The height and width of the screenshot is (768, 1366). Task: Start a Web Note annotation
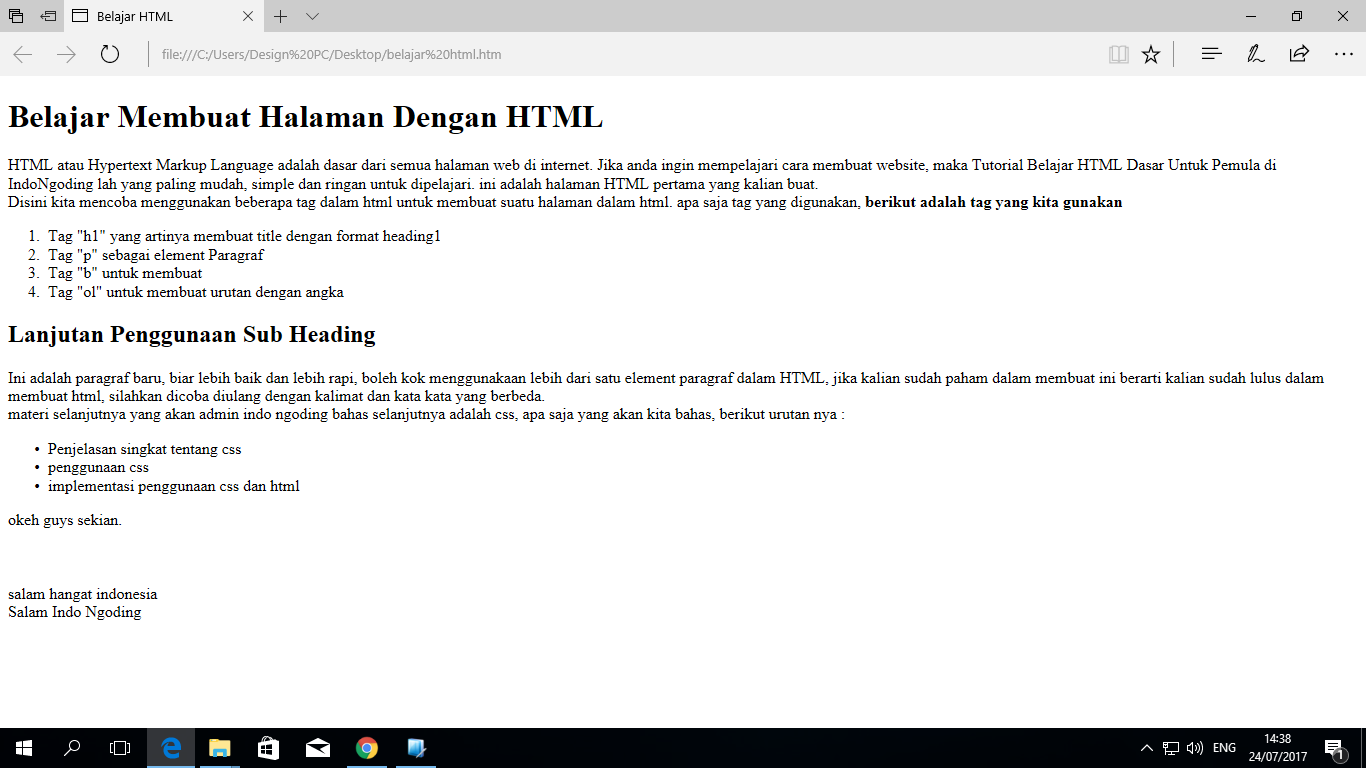coord(1254,54)
